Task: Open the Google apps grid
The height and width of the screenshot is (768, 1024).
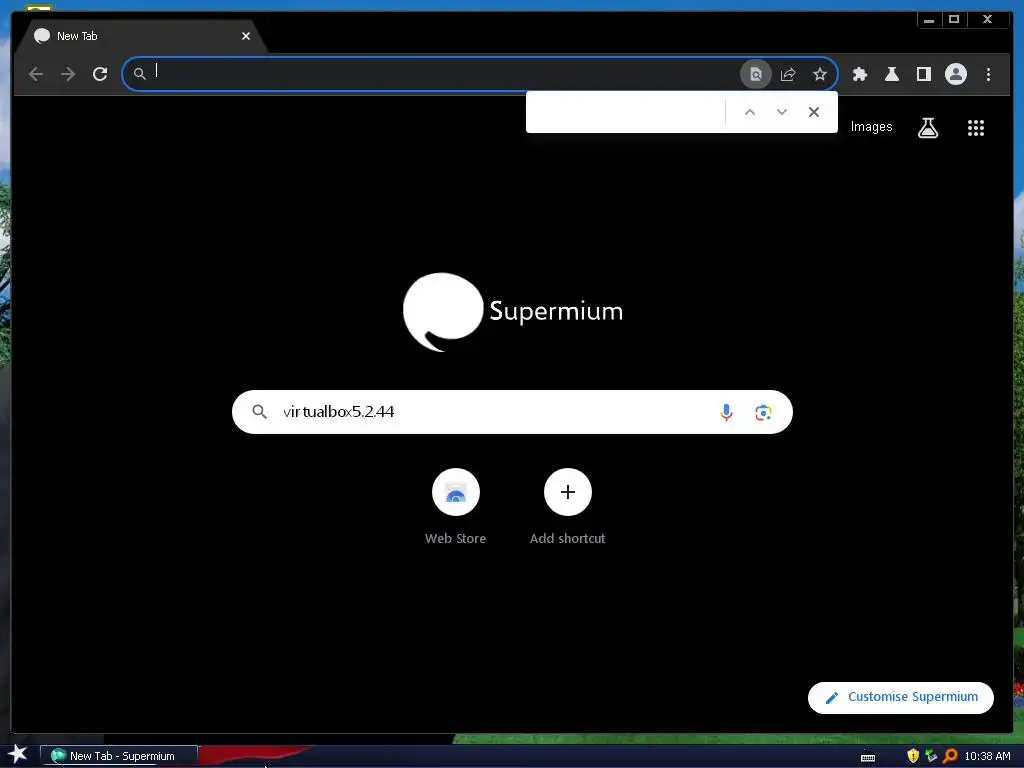Action: (976, 128)
